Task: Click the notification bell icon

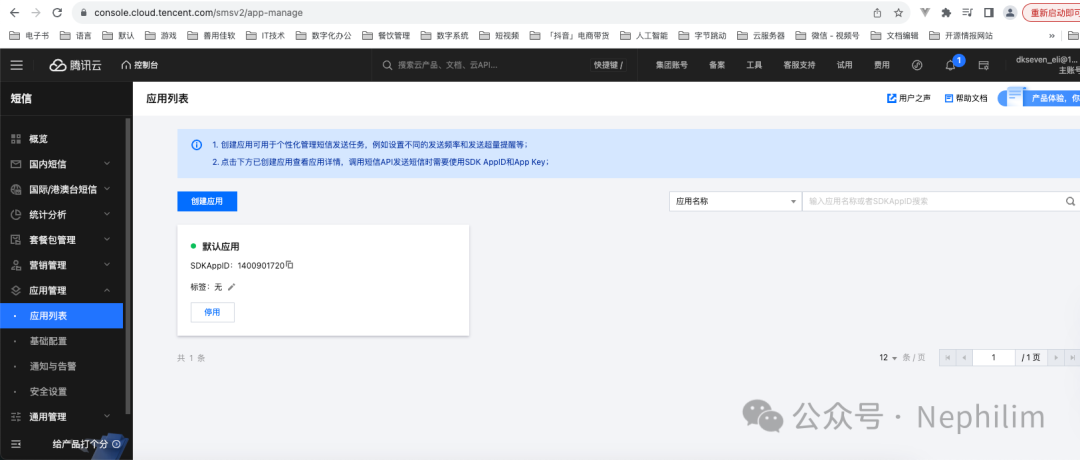Action: tap(951, 65)
